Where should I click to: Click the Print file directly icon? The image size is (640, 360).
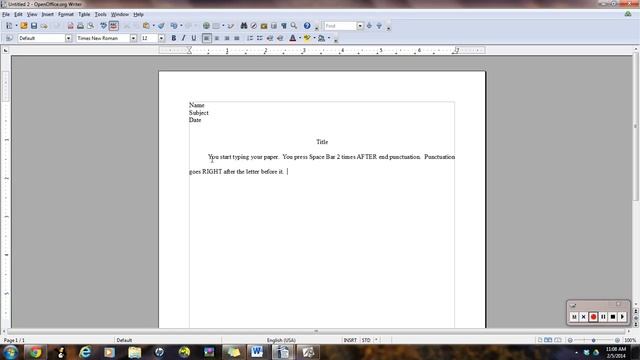80,26
